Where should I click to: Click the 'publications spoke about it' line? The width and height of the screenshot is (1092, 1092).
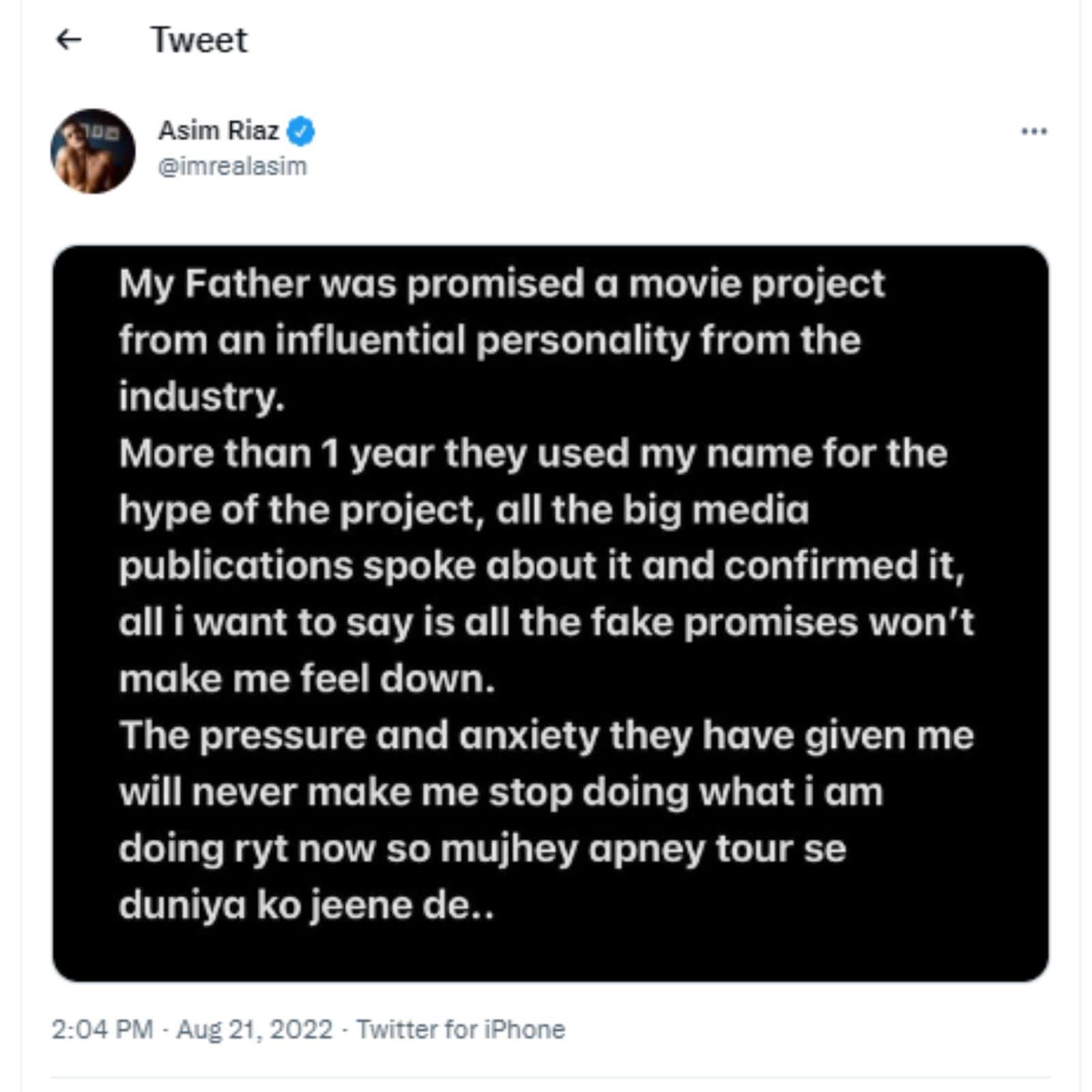[541, 566]
